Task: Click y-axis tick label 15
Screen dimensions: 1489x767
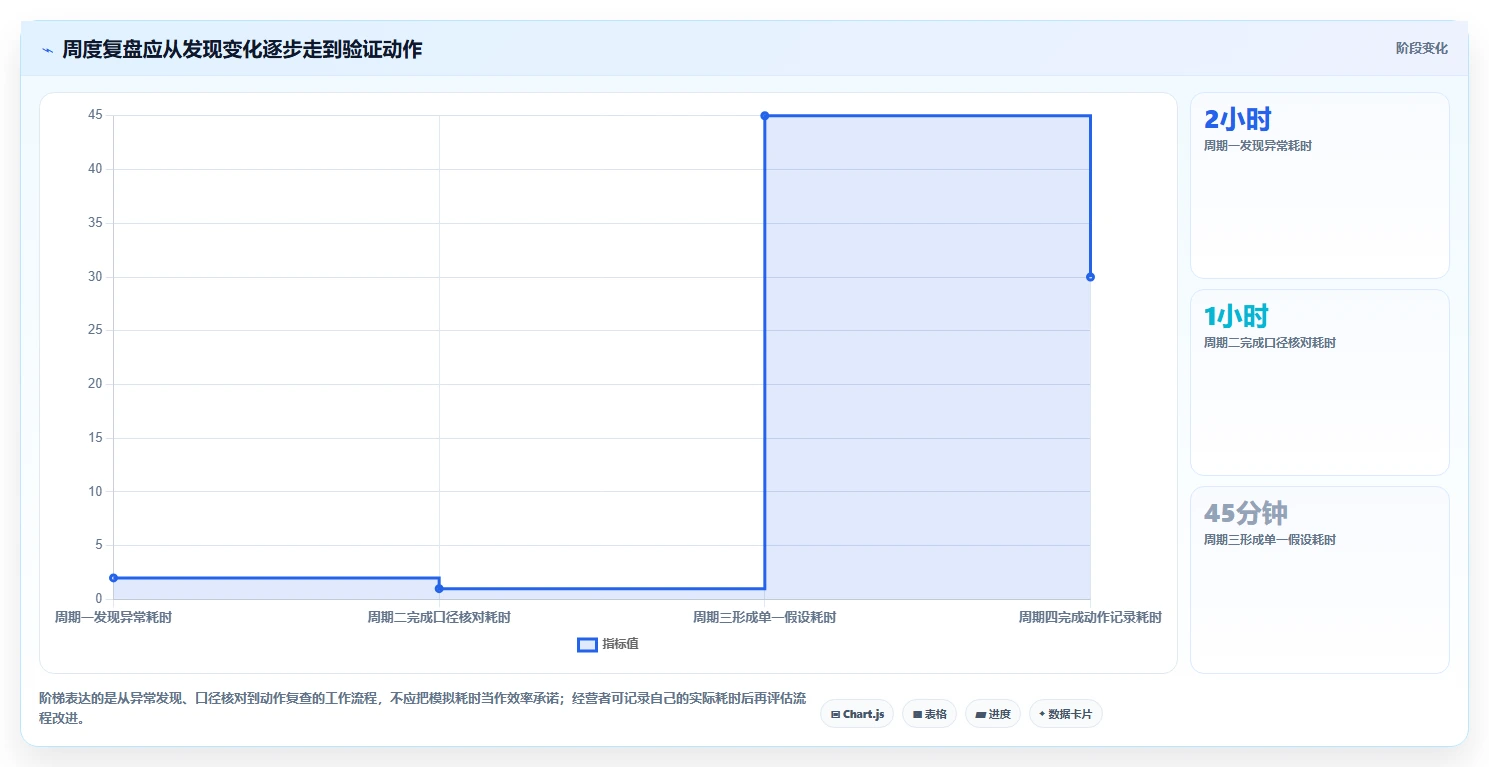Action: pyautogui.click(x=95, y=438)
